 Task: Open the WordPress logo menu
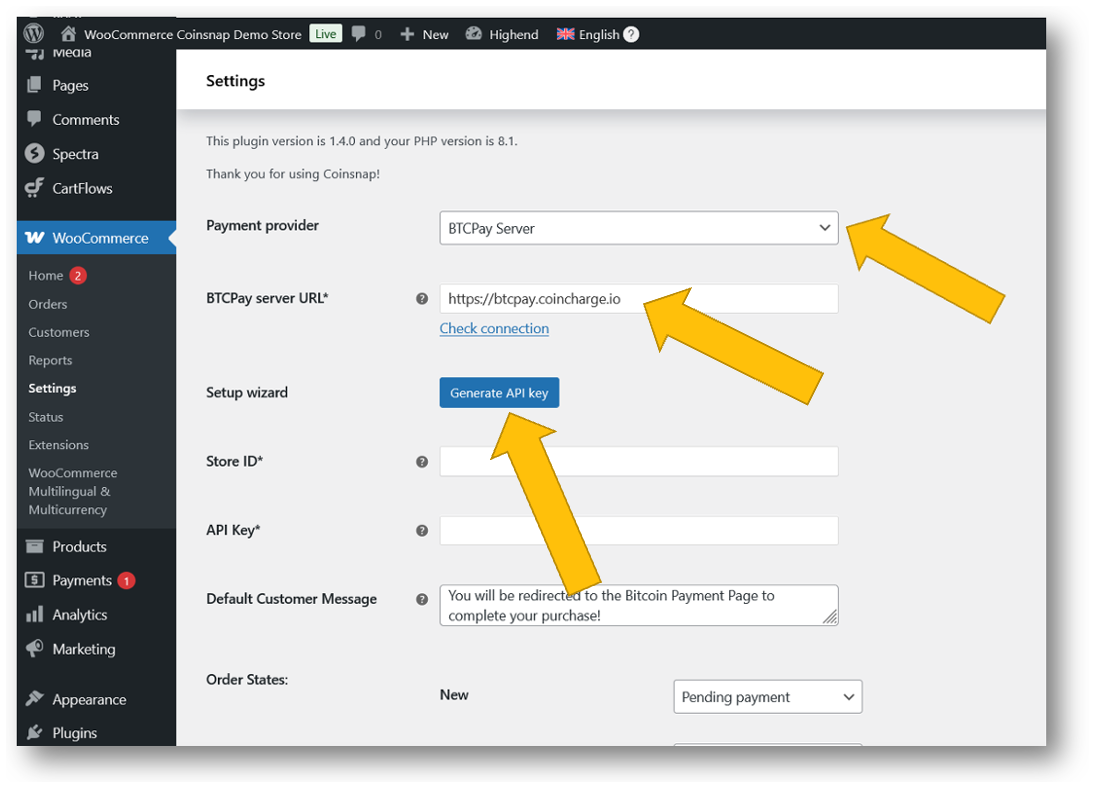point(33,33)
